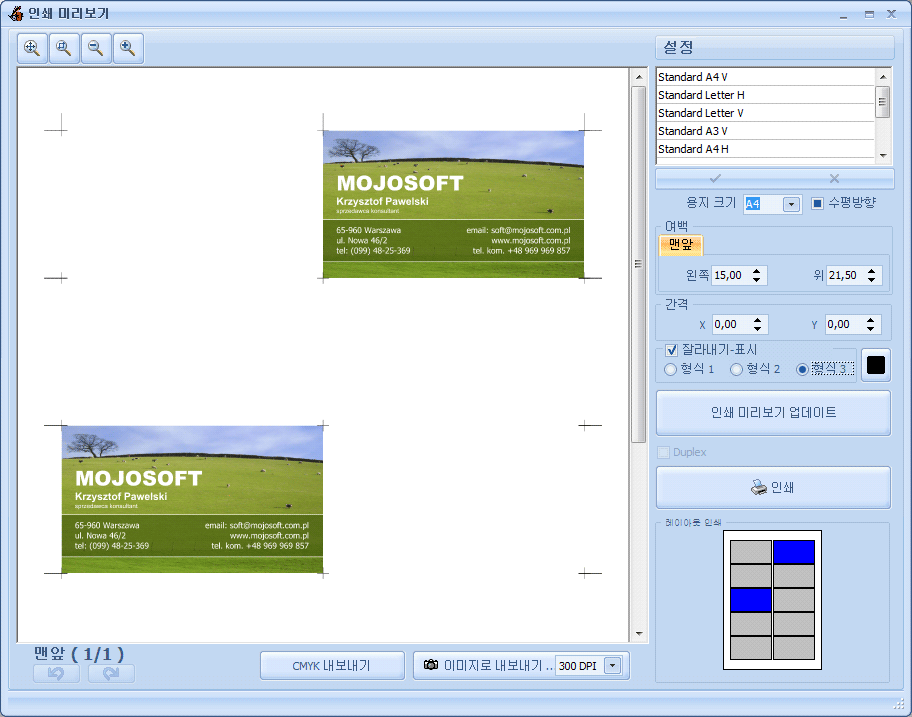Image resolution: width=912 pixels, height=717 pixels.
Task: Close the 인쇄 미리보기 window
Action: click(x=891, y=15)
